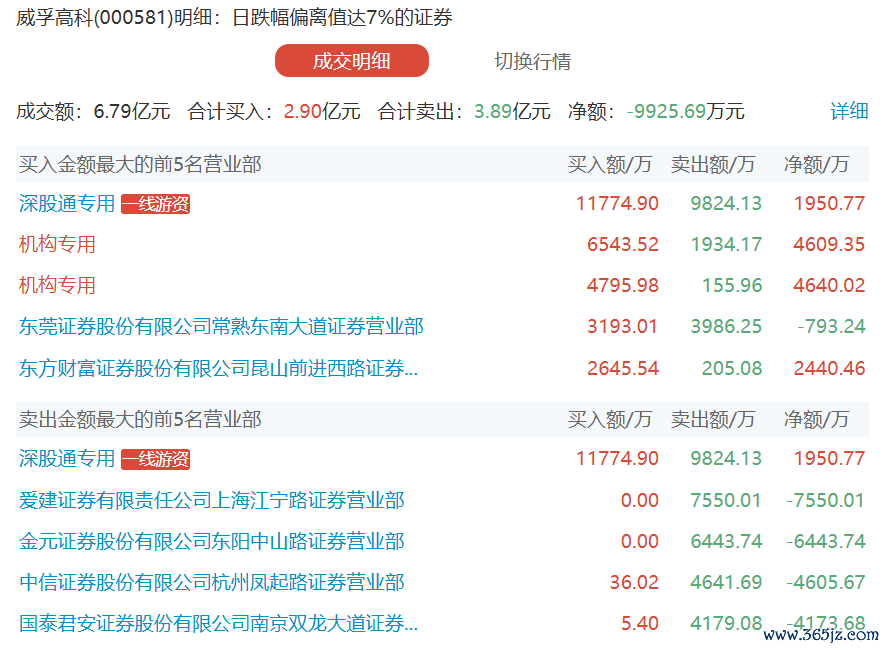The width and height of the screenshot is (886, 650).
Task: Click sell amount 155.96
Action: [x=732, y=285]
